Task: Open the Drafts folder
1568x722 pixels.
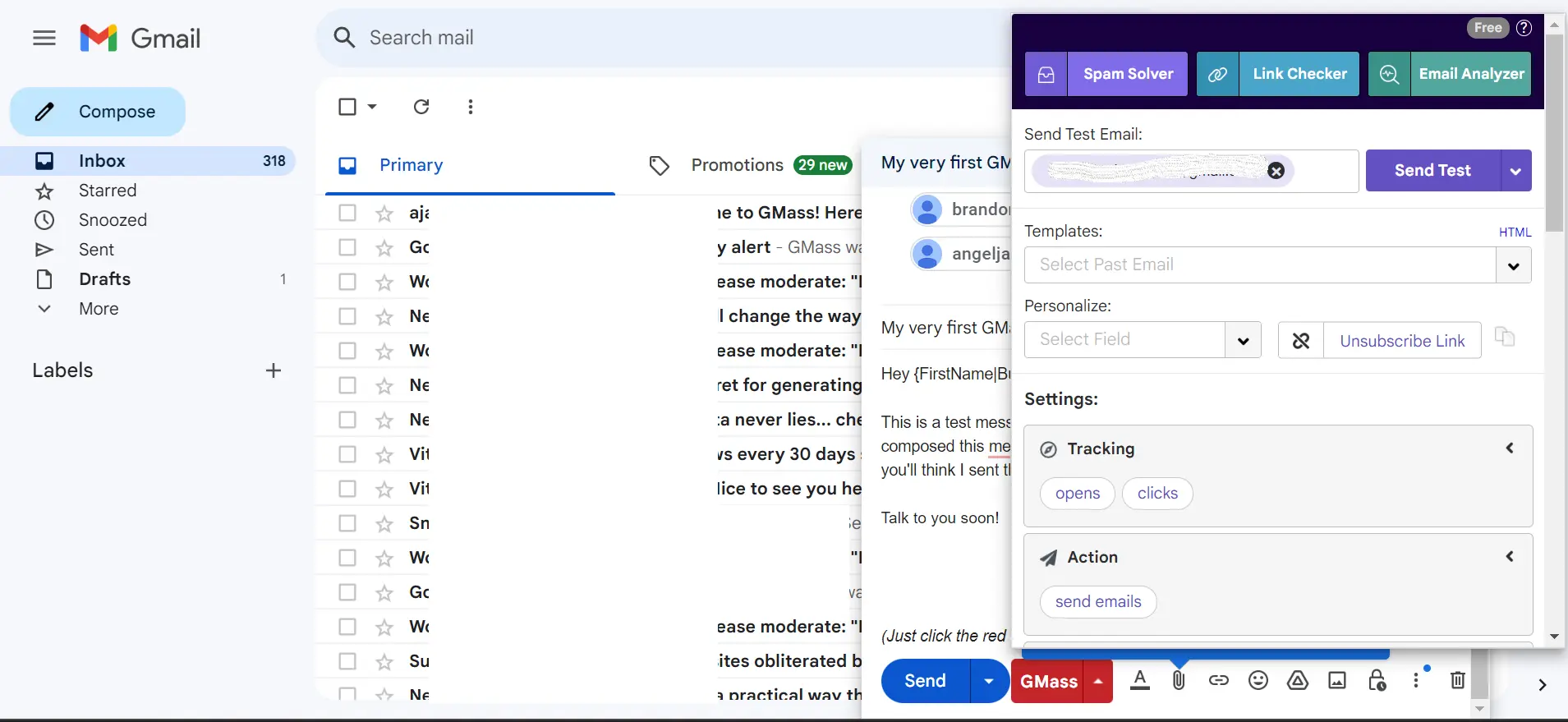Action: click(x=104, y=279)
